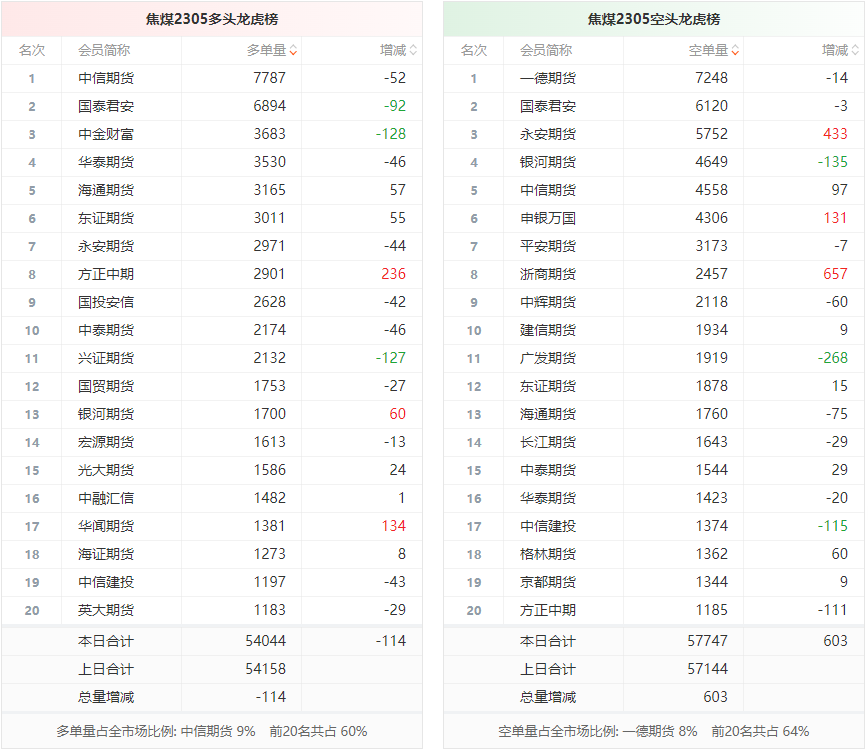Open 一德期货 in the short ranking

pos(547,78)
